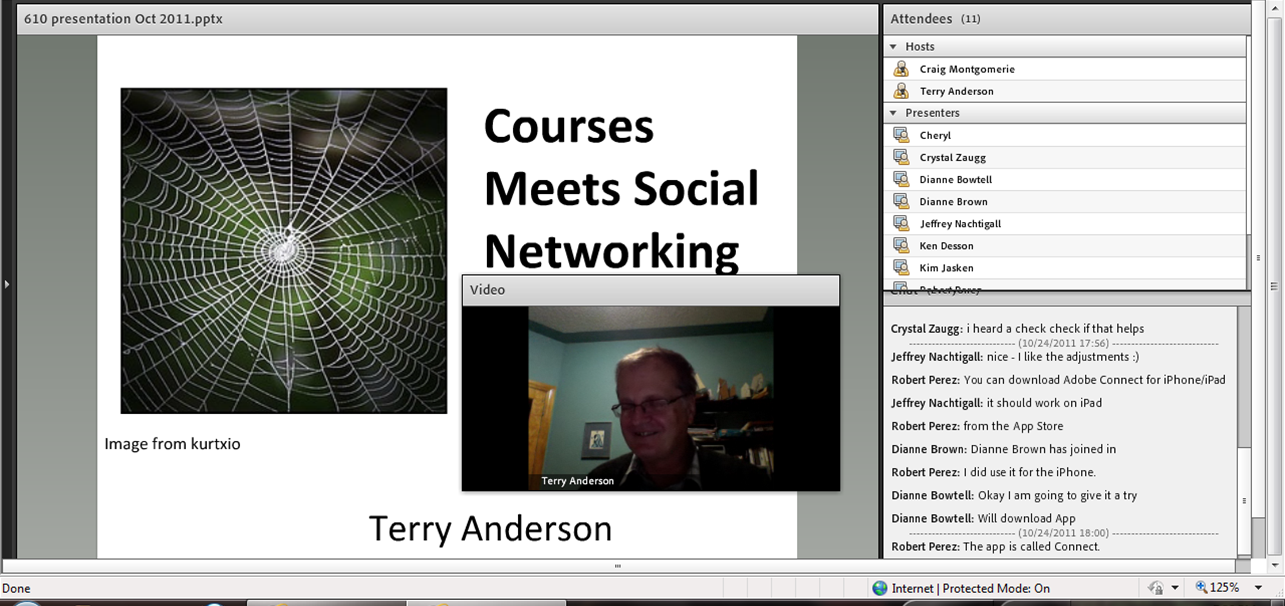Click the 'Courses Meets Social Networking' slide title
The width and height of the screenshot is (1285, 606).
(621, 188)
